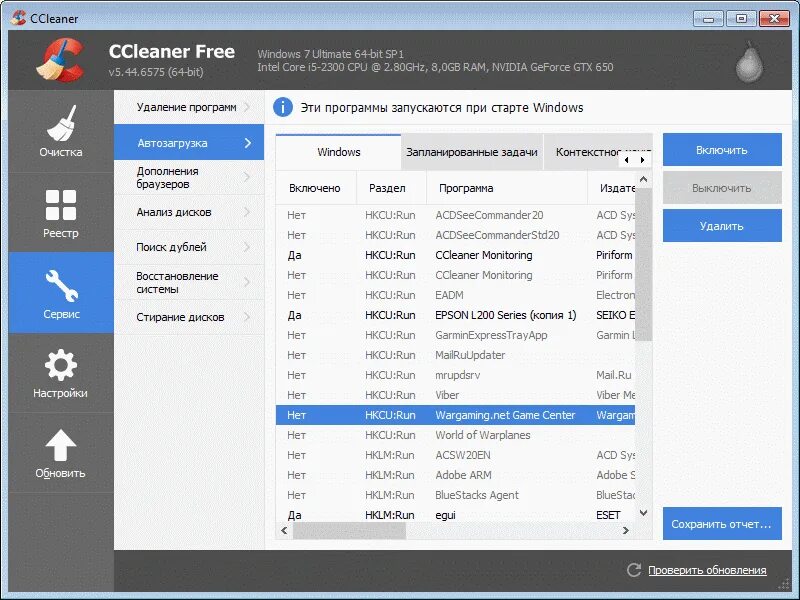Sort by Раздел column header
The height and width of the screenshot is (600, 800).
click(x=391, y=188)
